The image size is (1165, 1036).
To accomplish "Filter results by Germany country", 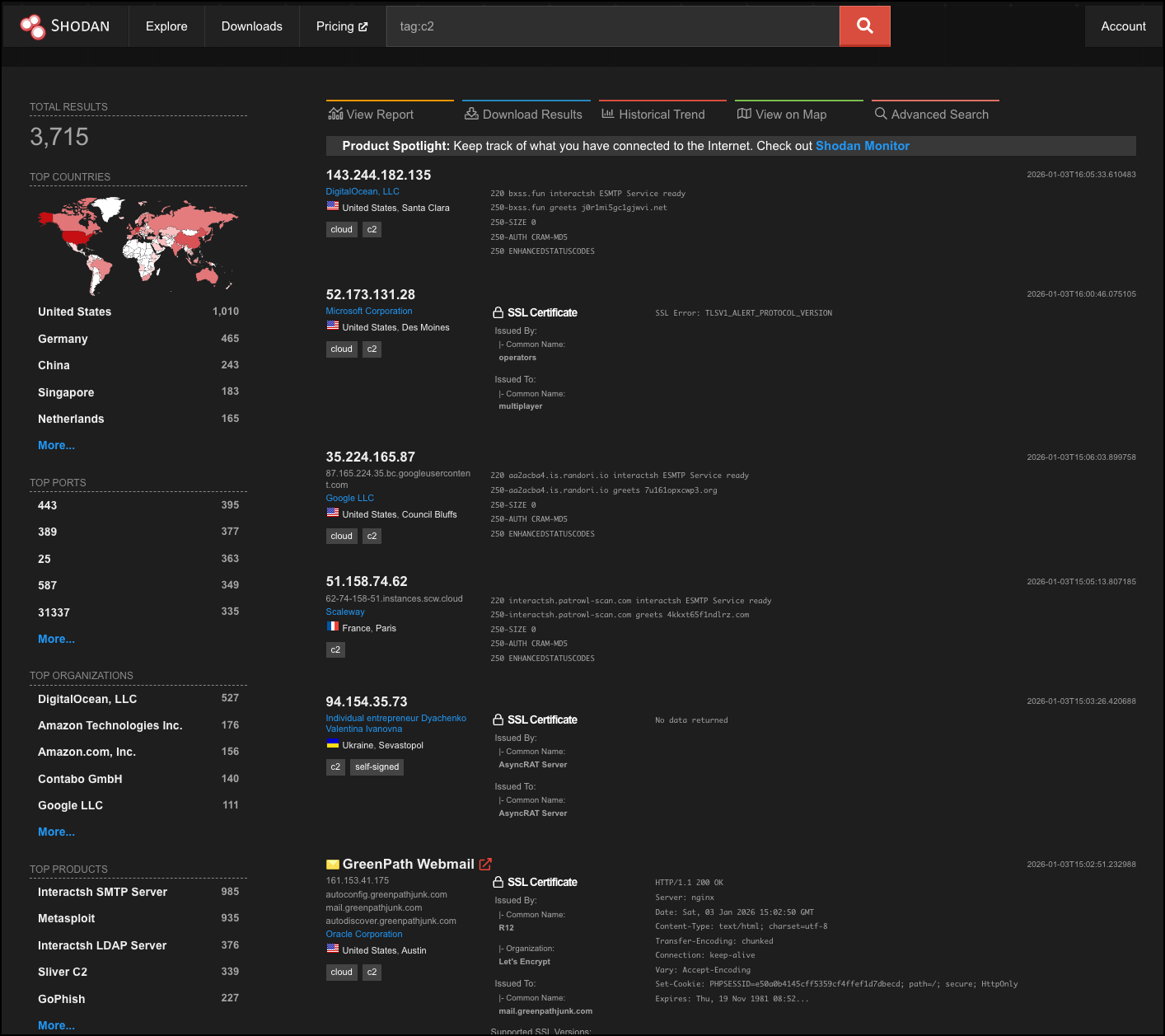I will 63,339.
